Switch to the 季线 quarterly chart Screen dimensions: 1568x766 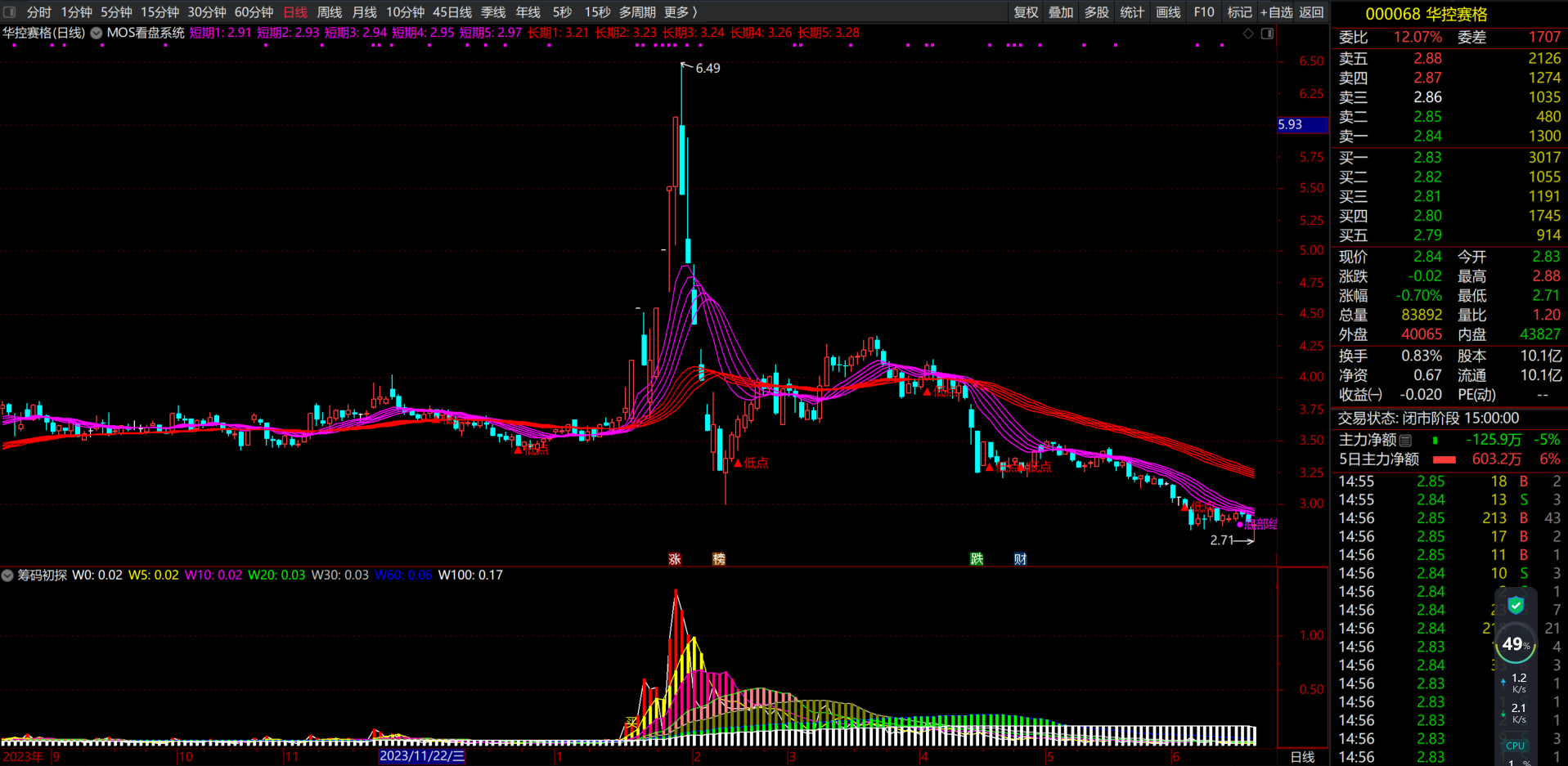493,12
